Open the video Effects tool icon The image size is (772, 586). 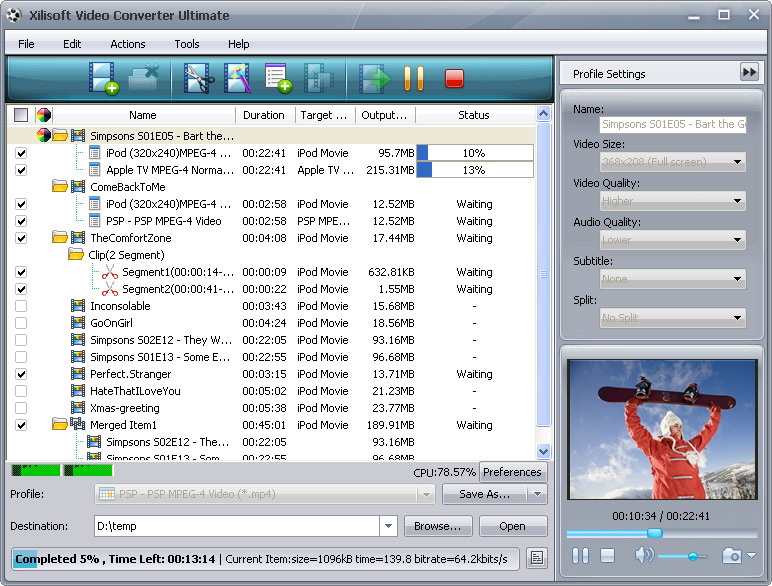click(x=237, y=78)
